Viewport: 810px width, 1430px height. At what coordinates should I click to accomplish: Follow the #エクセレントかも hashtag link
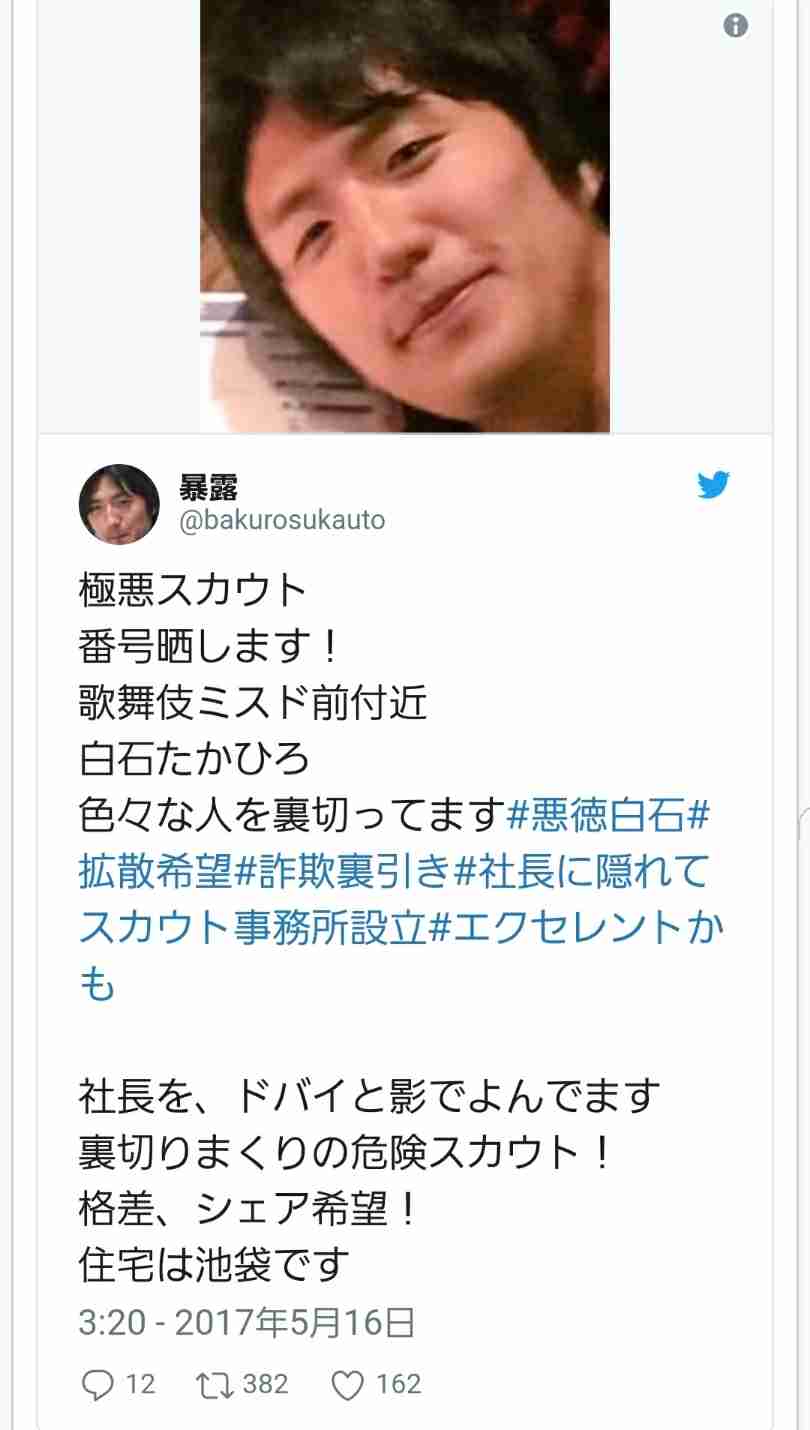click(402, 957)
